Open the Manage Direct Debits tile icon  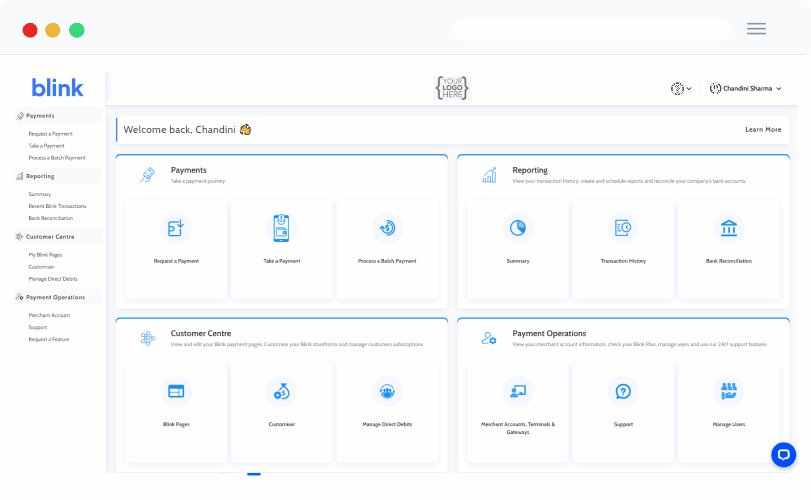387,391
